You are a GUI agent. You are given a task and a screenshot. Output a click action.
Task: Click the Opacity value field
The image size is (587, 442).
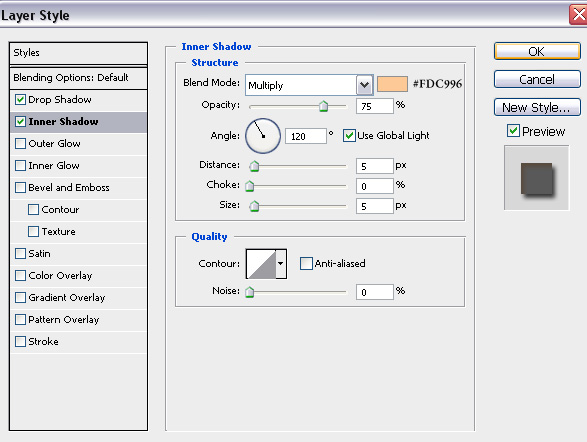click(375, 106)
